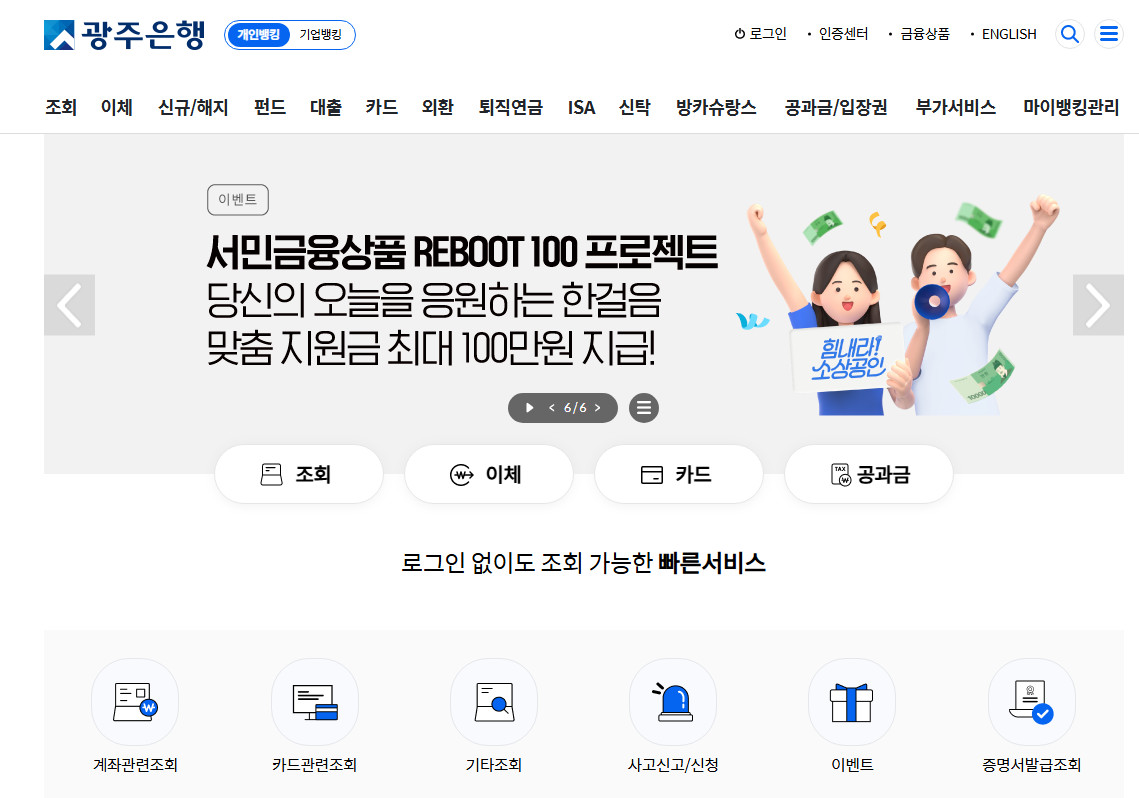Click the banner couple illustration
This screenshot has width=1139, height=798.
point(898,305)
